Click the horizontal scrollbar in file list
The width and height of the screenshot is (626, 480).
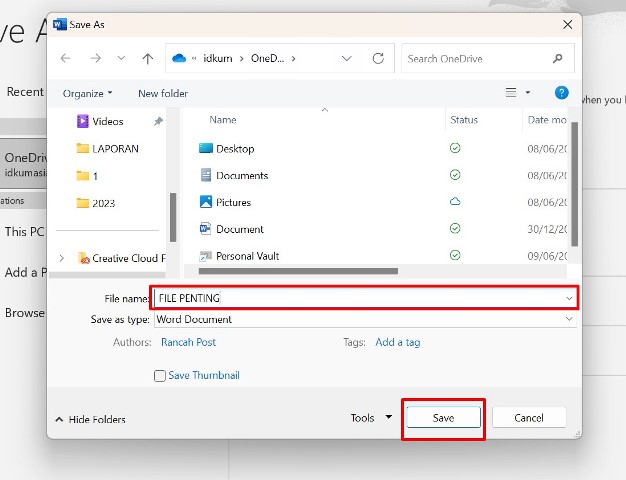pos(298,271)
